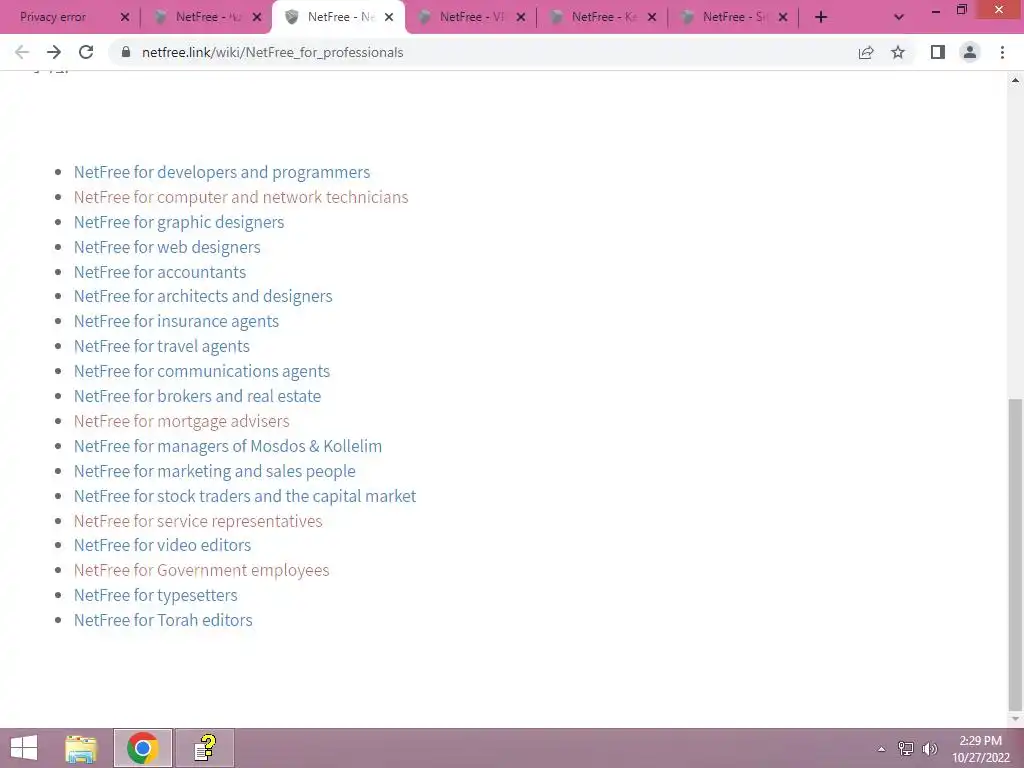Screen dimensions: 1024x768
Task: Switch to the second NetFree tab
Action: point(199,17)
